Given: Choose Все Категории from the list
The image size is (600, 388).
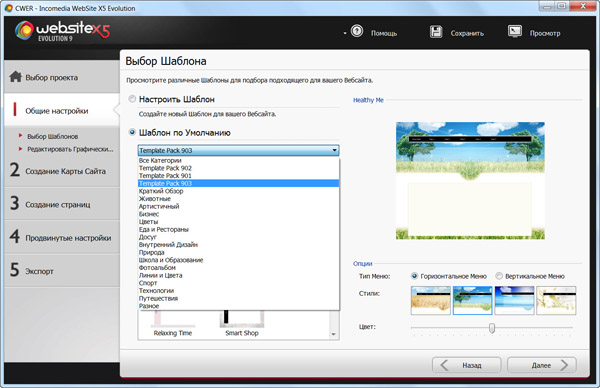Looking at the screenshot, I should tap(238, 160).
